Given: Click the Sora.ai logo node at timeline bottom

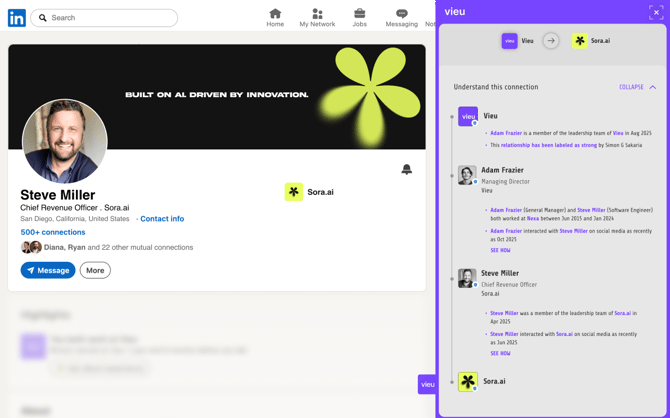Looking at the screenshot, I should tap(468, 382).
